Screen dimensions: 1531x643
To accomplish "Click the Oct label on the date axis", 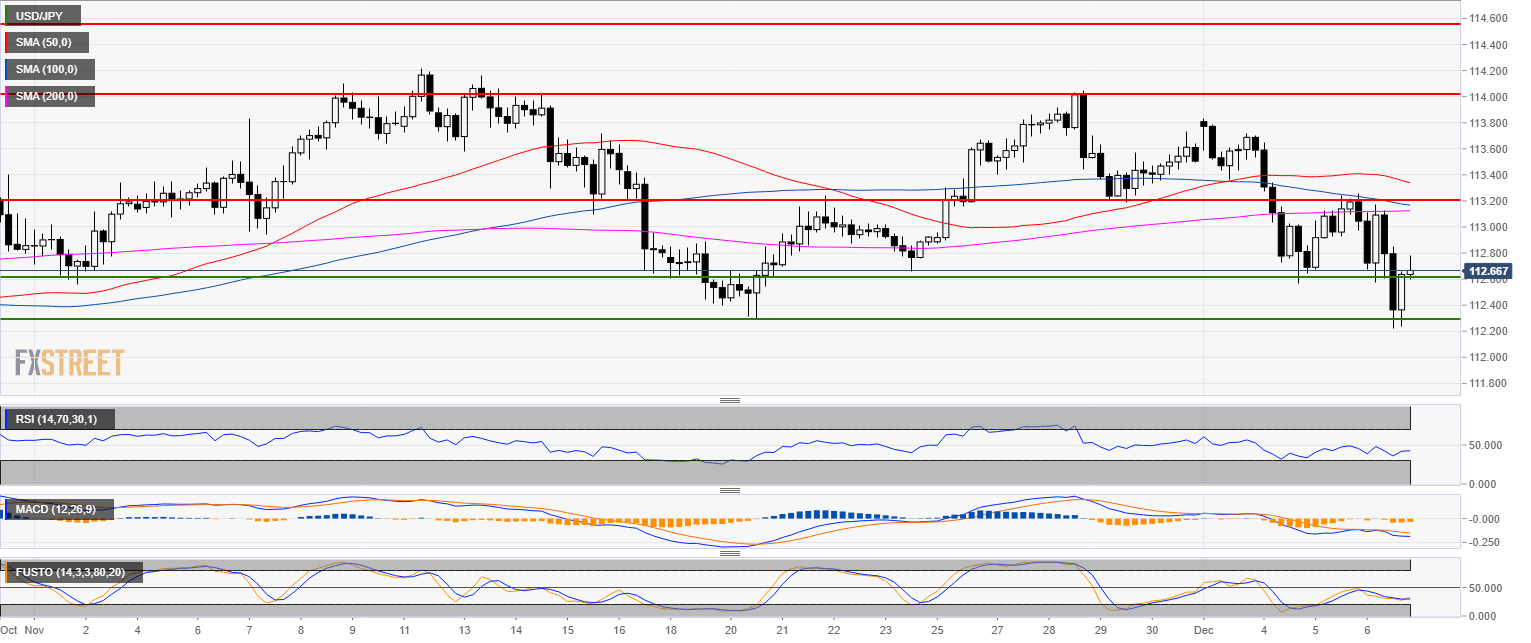I will click(x=10, y=631).
